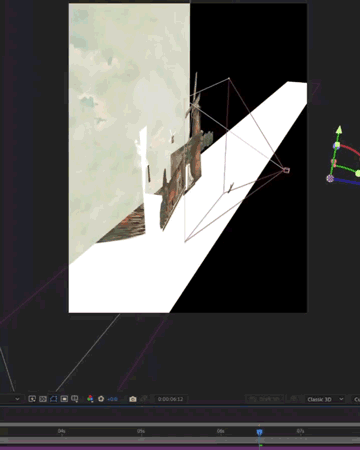
Task: Click the 0:00:06:12 timecode display
Action: [x=170, y=399]
